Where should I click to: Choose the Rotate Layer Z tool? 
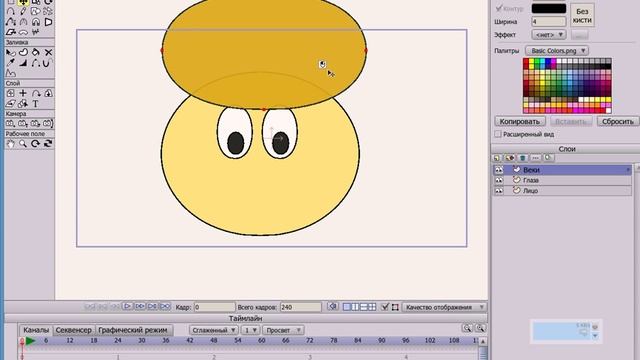coord(36,93)
